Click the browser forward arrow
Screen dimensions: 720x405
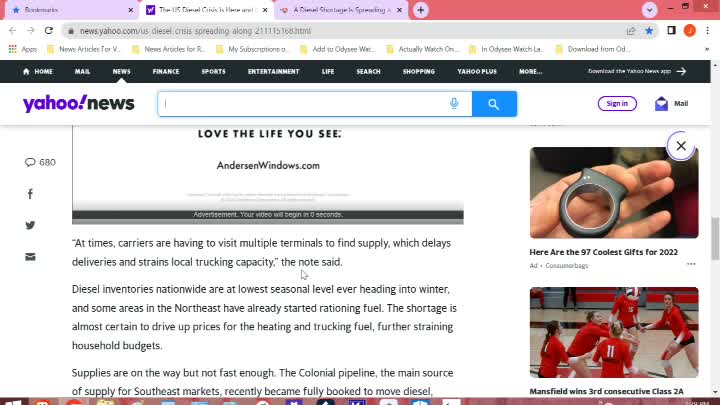pyautogui.click(x=30, y=31)
